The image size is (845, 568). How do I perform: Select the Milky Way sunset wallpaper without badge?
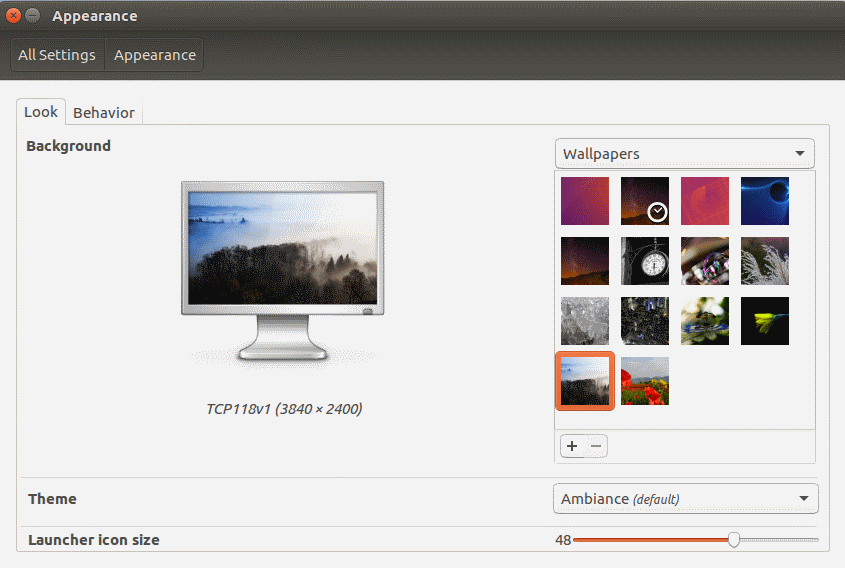585,261
